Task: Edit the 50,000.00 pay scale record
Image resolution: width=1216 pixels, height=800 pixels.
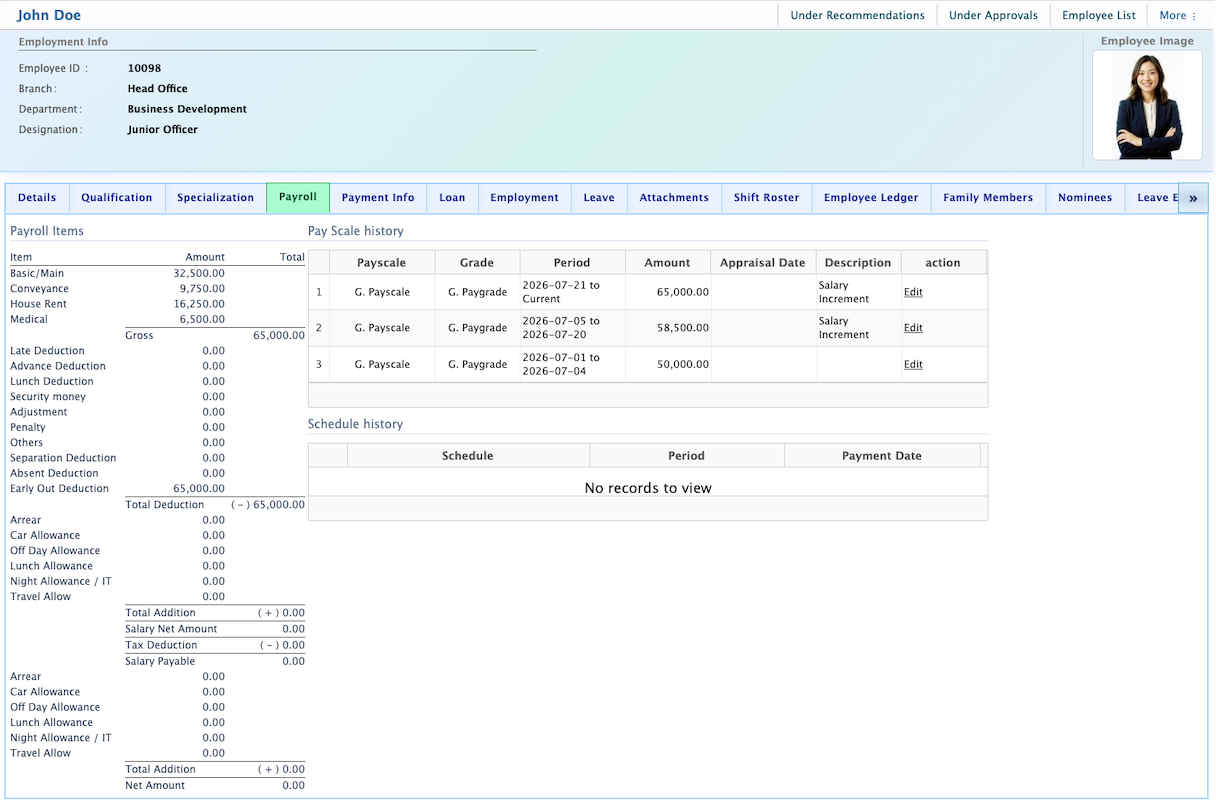Action: click(x=913, y=365)
